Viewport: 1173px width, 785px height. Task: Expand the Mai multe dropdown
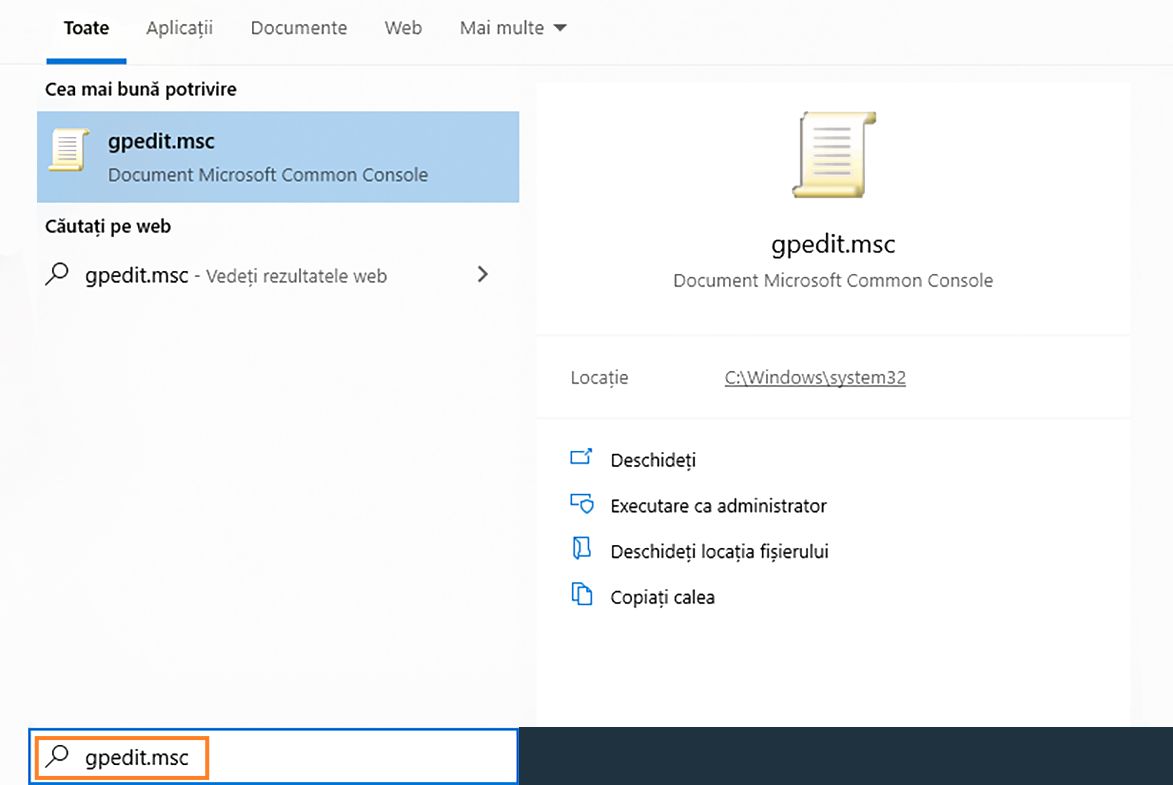[513, 28]
